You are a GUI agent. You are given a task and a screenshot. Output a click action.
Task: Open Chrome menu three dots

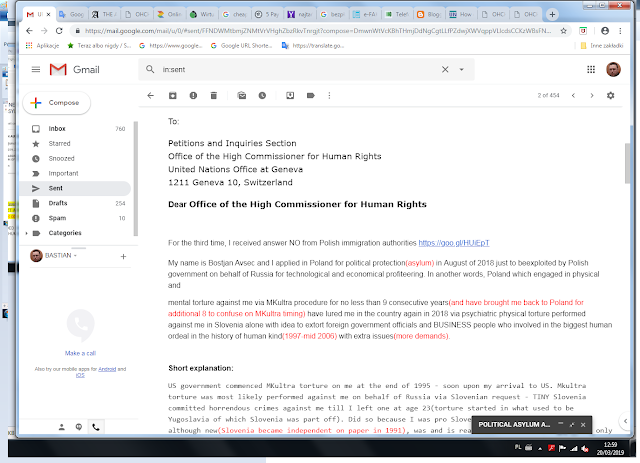pos(620,31)
